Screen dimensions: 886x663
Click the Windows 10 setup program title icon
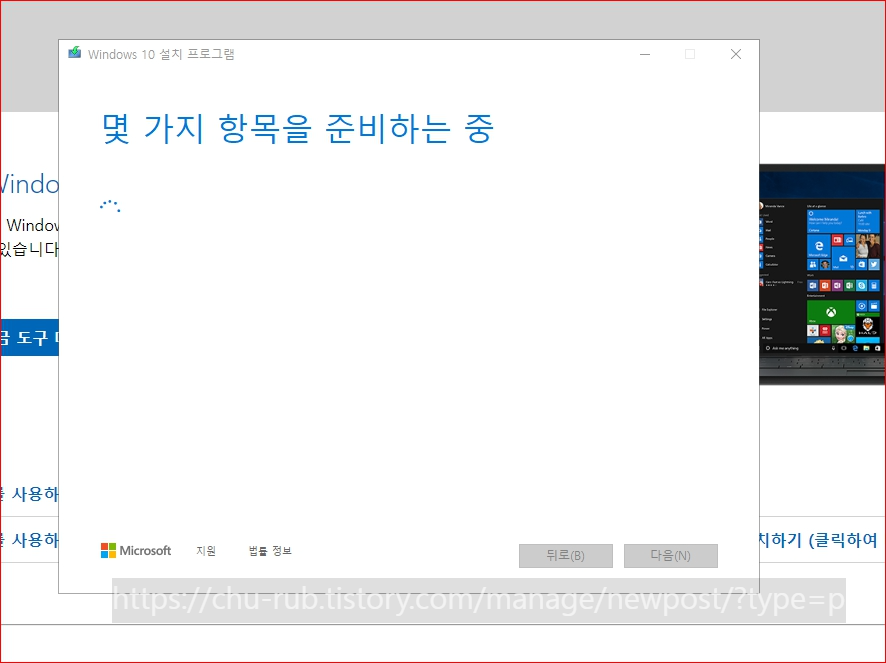75,53
